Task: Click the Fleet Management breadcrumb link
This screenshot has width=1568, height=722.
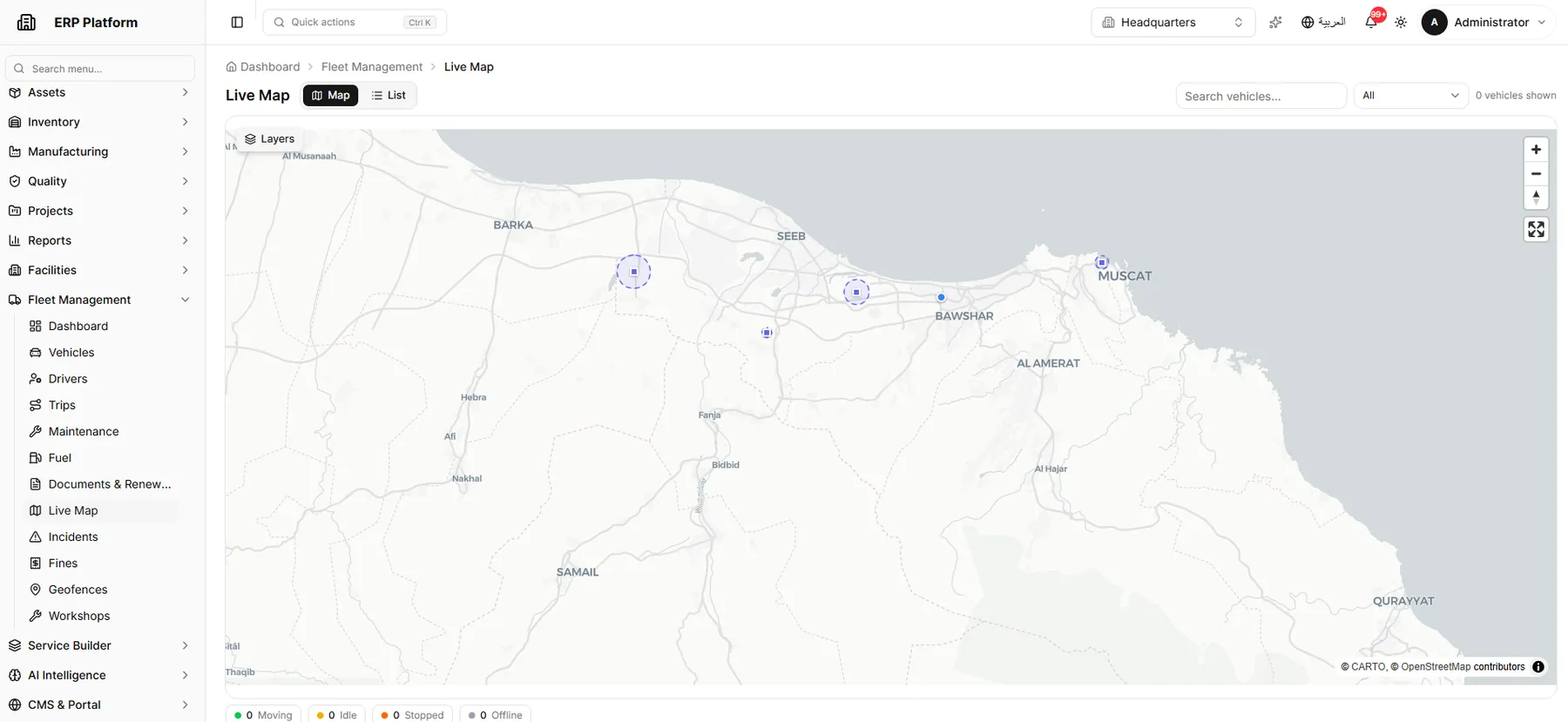Action: coord(372,67)
